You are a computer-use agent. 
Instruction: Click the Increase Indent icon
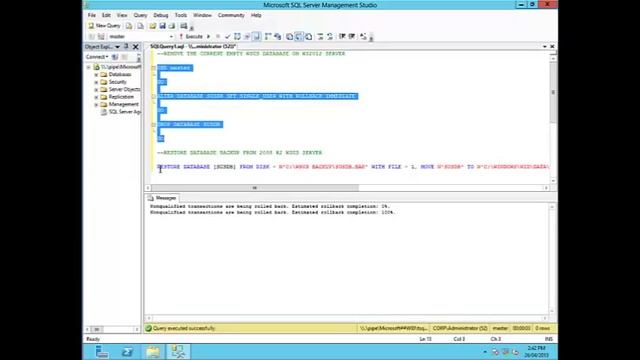pos(352,36)
